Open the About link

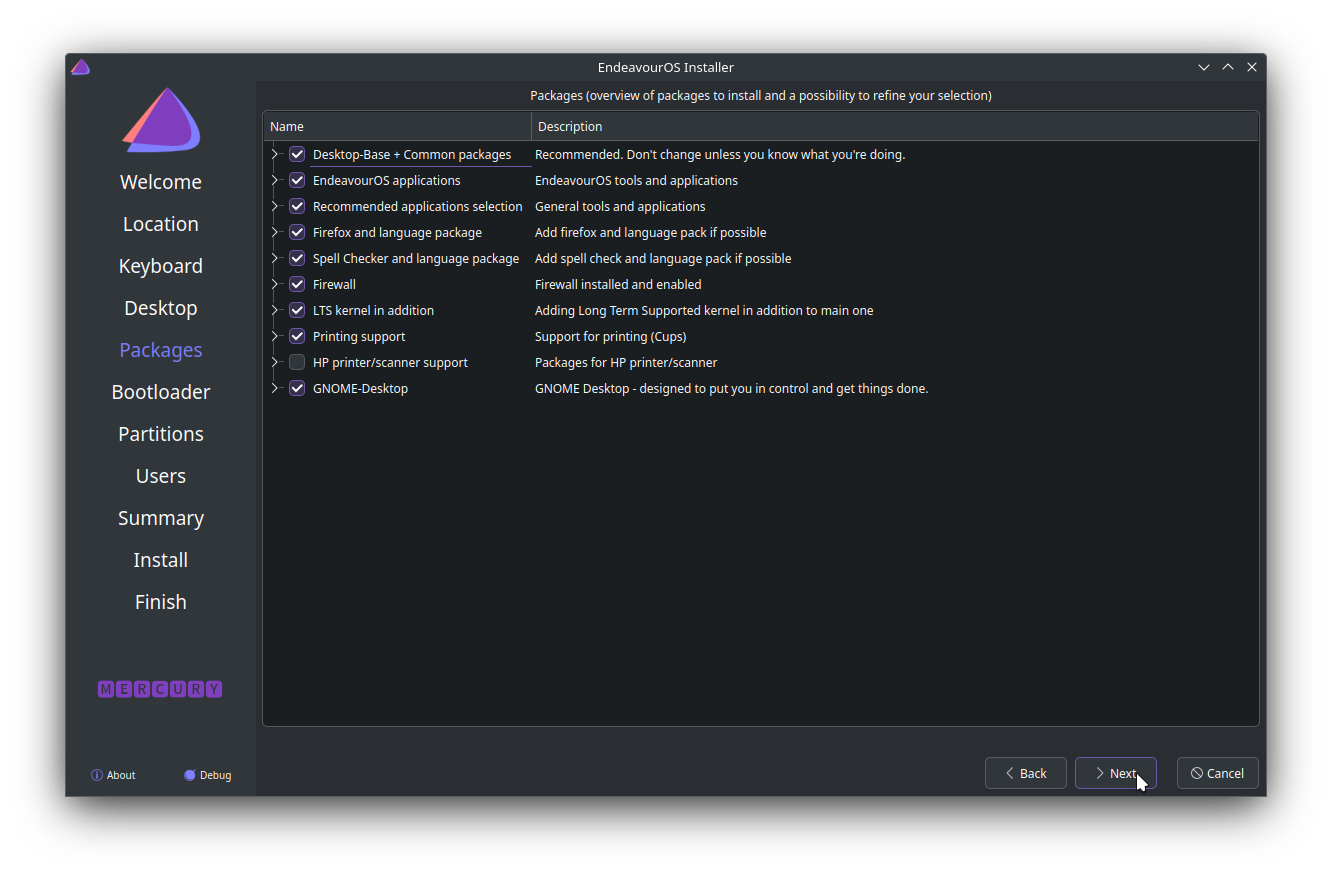pyautogui.click(x=113, y=775)
